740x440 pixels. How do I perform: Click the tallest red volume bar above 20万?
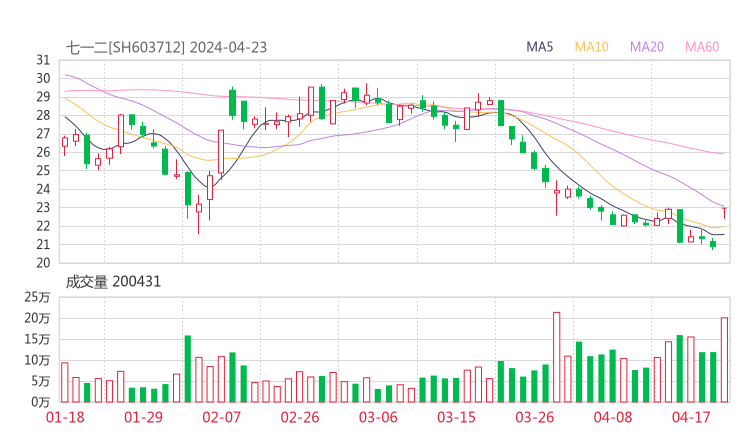(556, 357)
